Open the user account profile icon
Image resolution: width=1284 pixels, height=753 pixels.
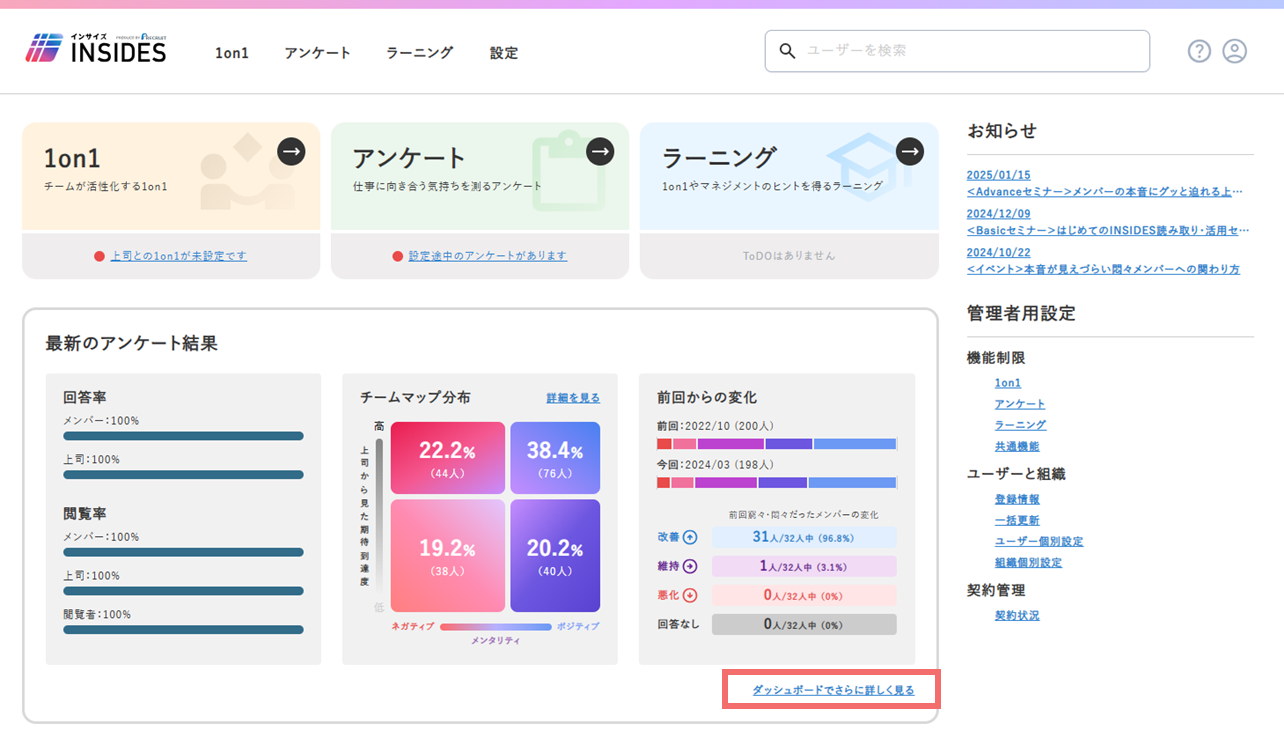(1235, 51)
